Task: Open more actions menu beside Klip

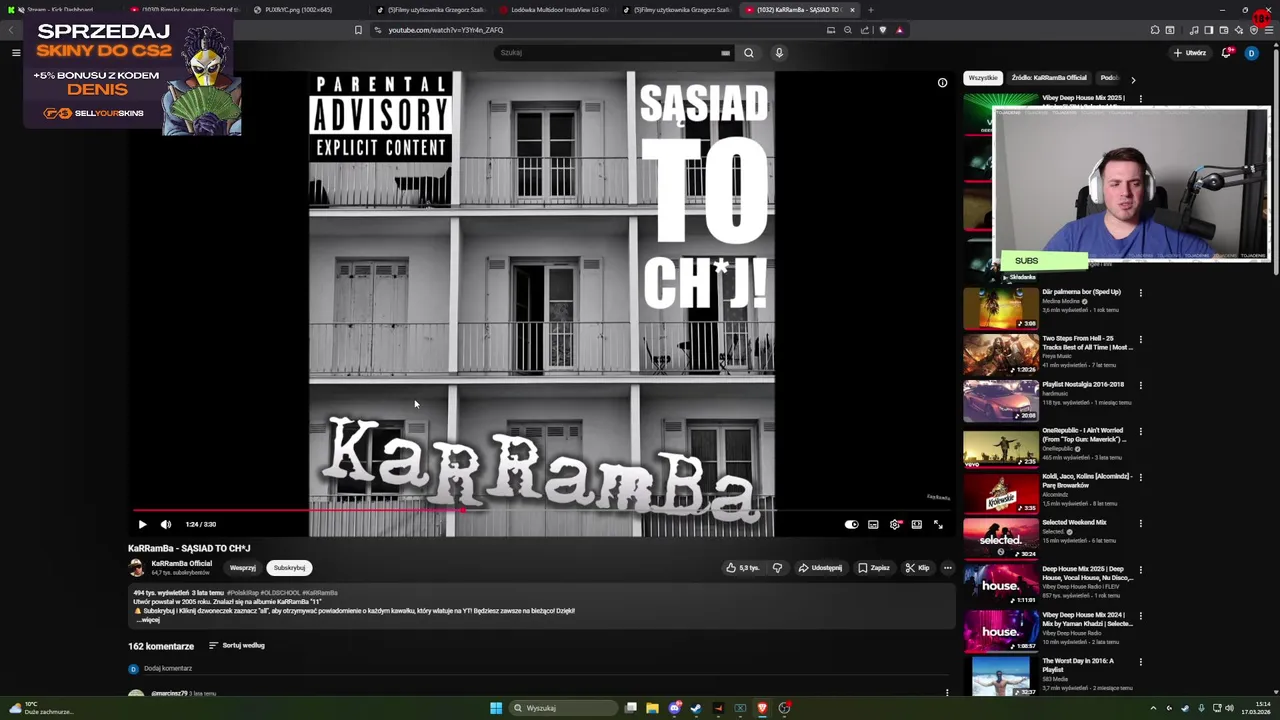Action: tap(948, 568)
